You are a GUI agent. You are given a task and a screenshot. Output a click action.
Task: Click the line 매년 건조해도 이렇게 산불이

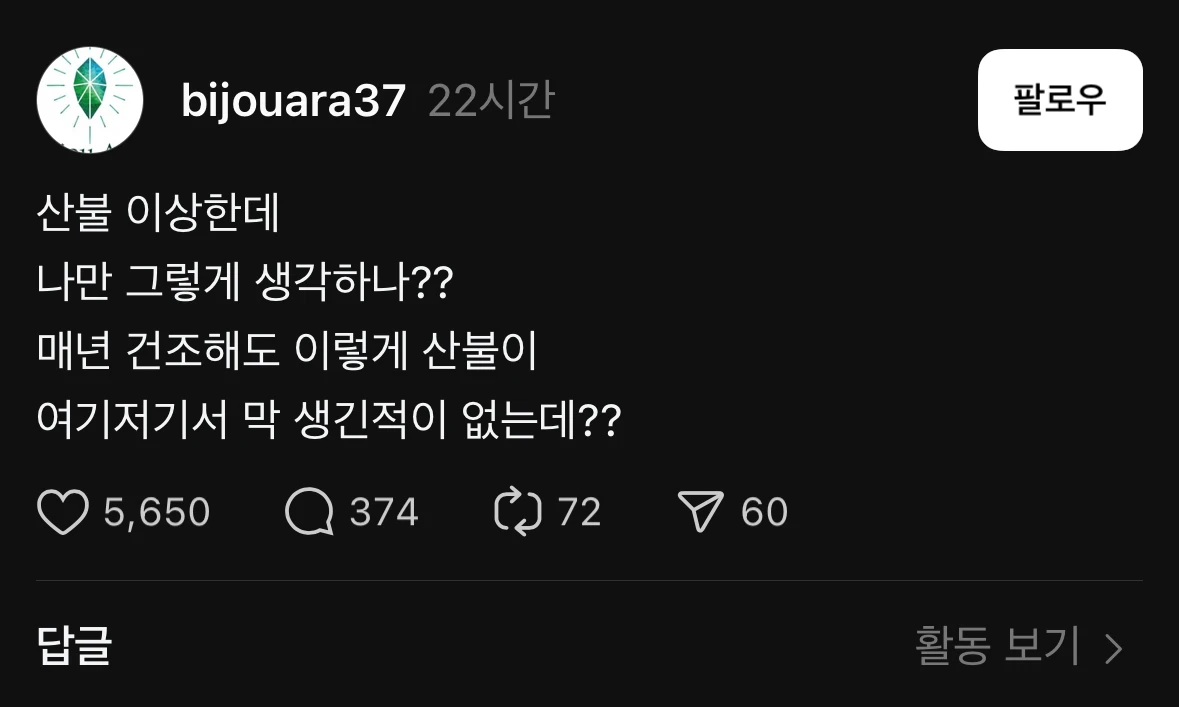click(x=286, y=350)
